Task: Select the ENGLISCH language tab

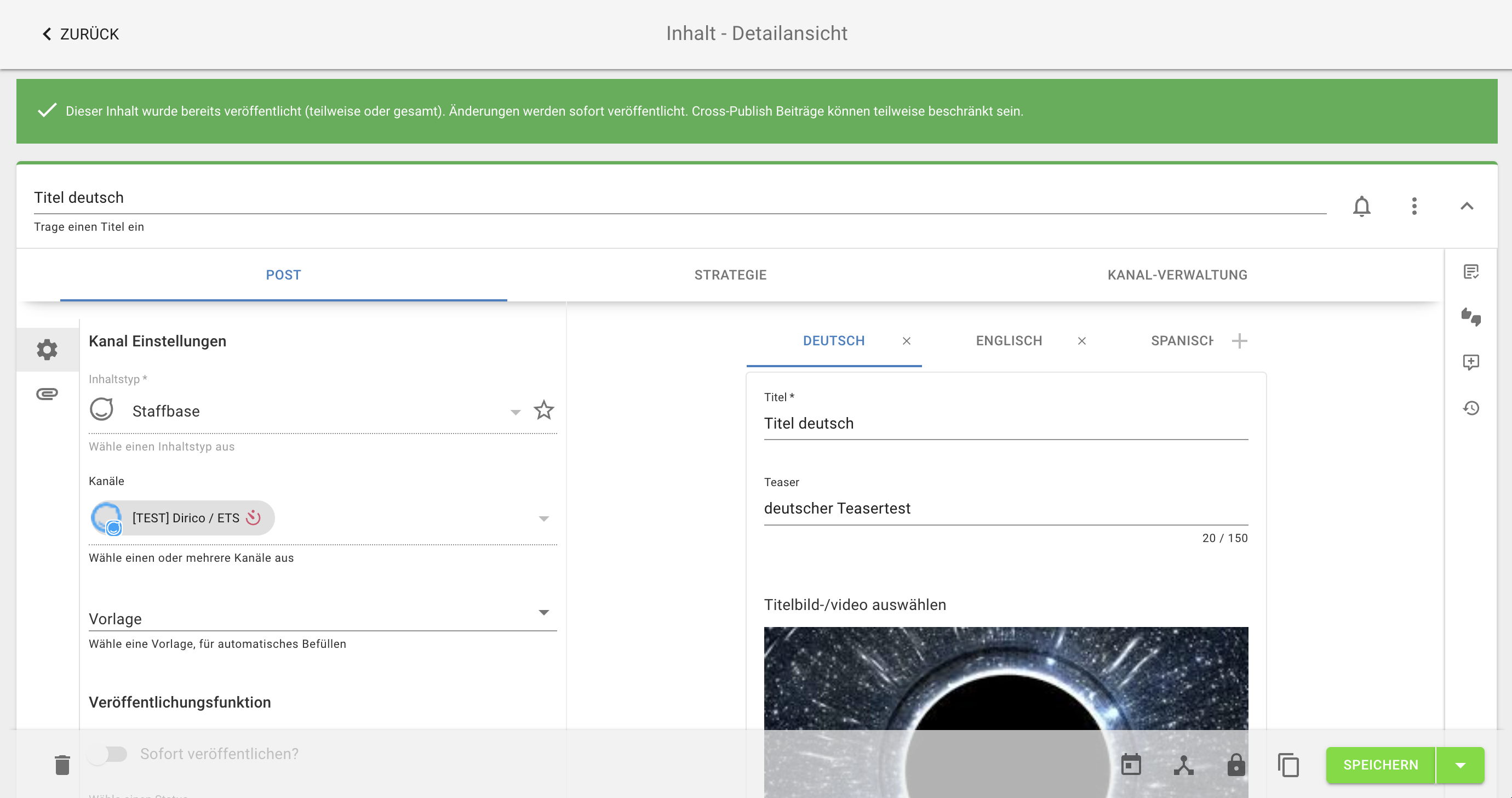Action: tap(1009, 340)
